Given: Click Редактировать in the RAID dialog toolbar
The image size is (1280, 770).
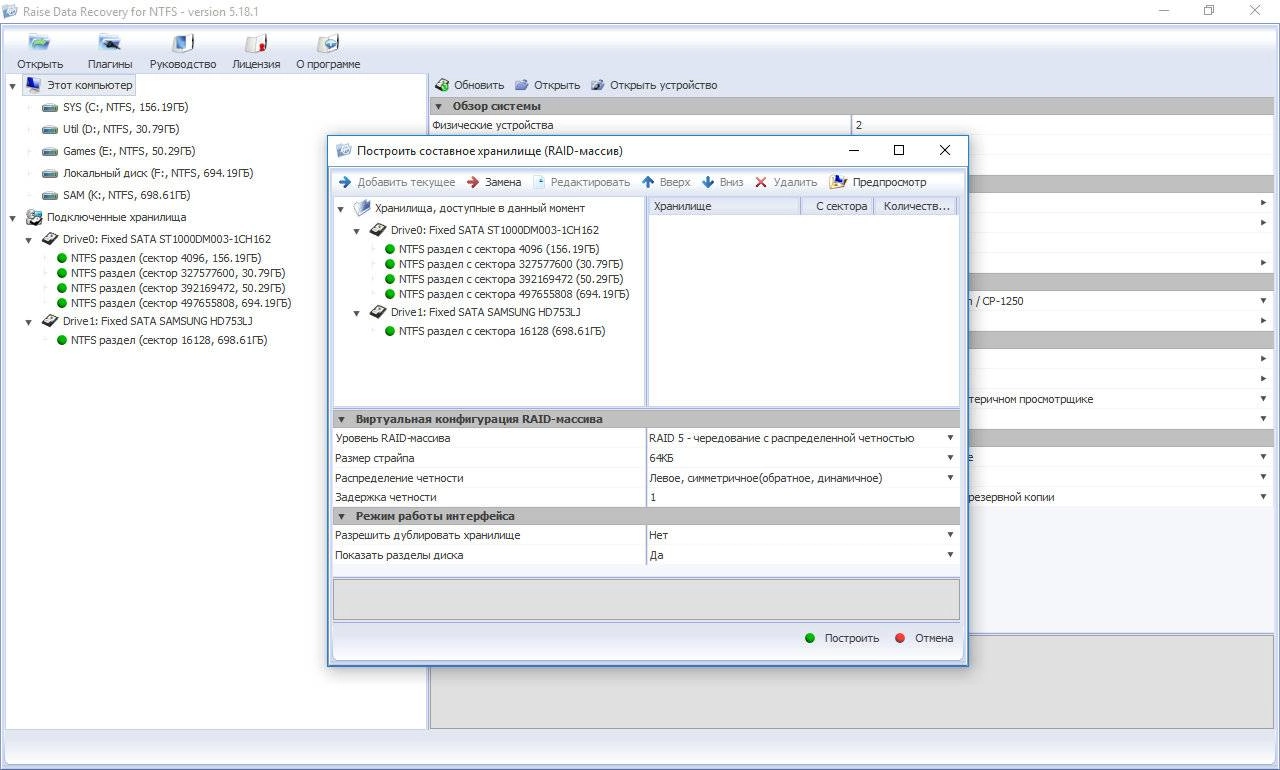Looking at the screenshot, I should coord(581,182).
